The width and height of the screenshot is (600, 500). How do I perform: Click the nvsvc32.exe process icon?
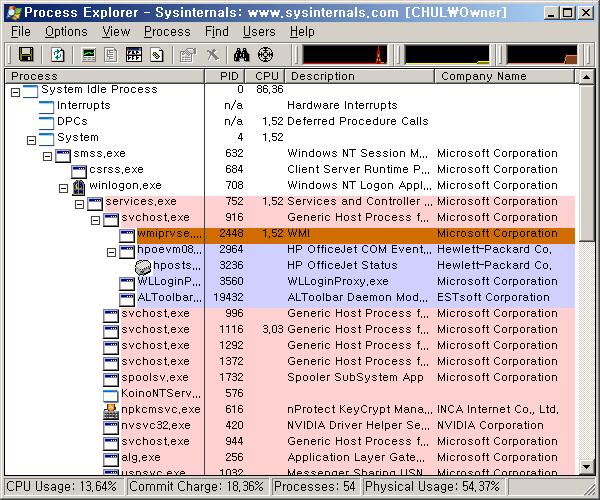(x=111, y=427)
